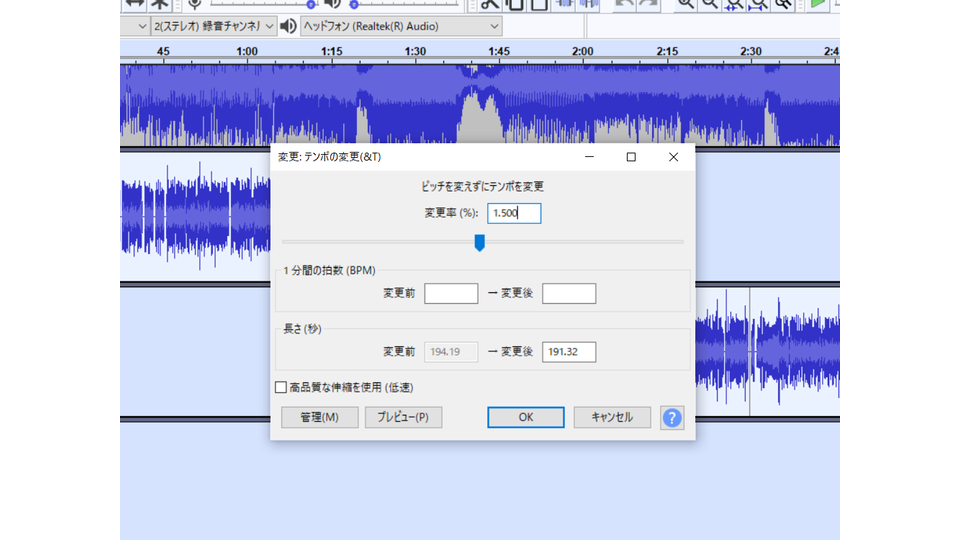
Task: Click the 変更率 (%) input field
Action: 514,213
